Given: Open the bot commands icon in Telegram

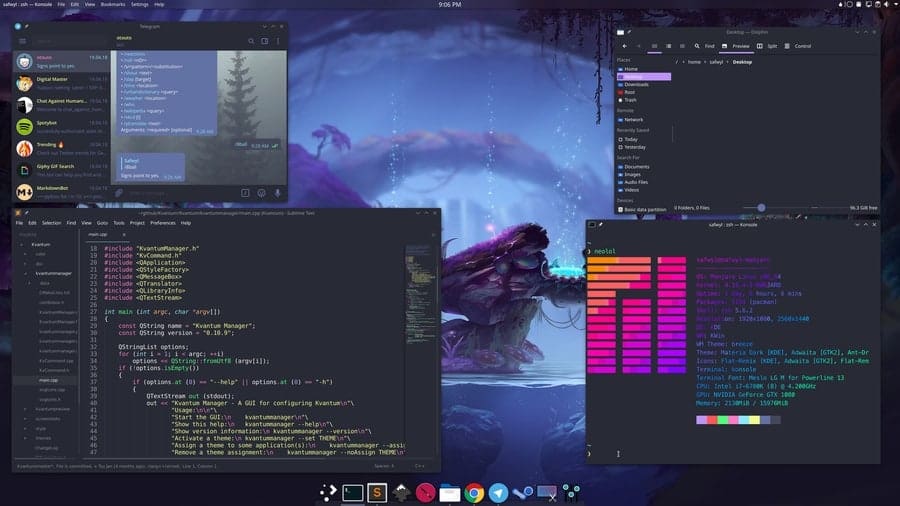Looking at the screenshot, I should pyautogui.click(x=245, y=193).
